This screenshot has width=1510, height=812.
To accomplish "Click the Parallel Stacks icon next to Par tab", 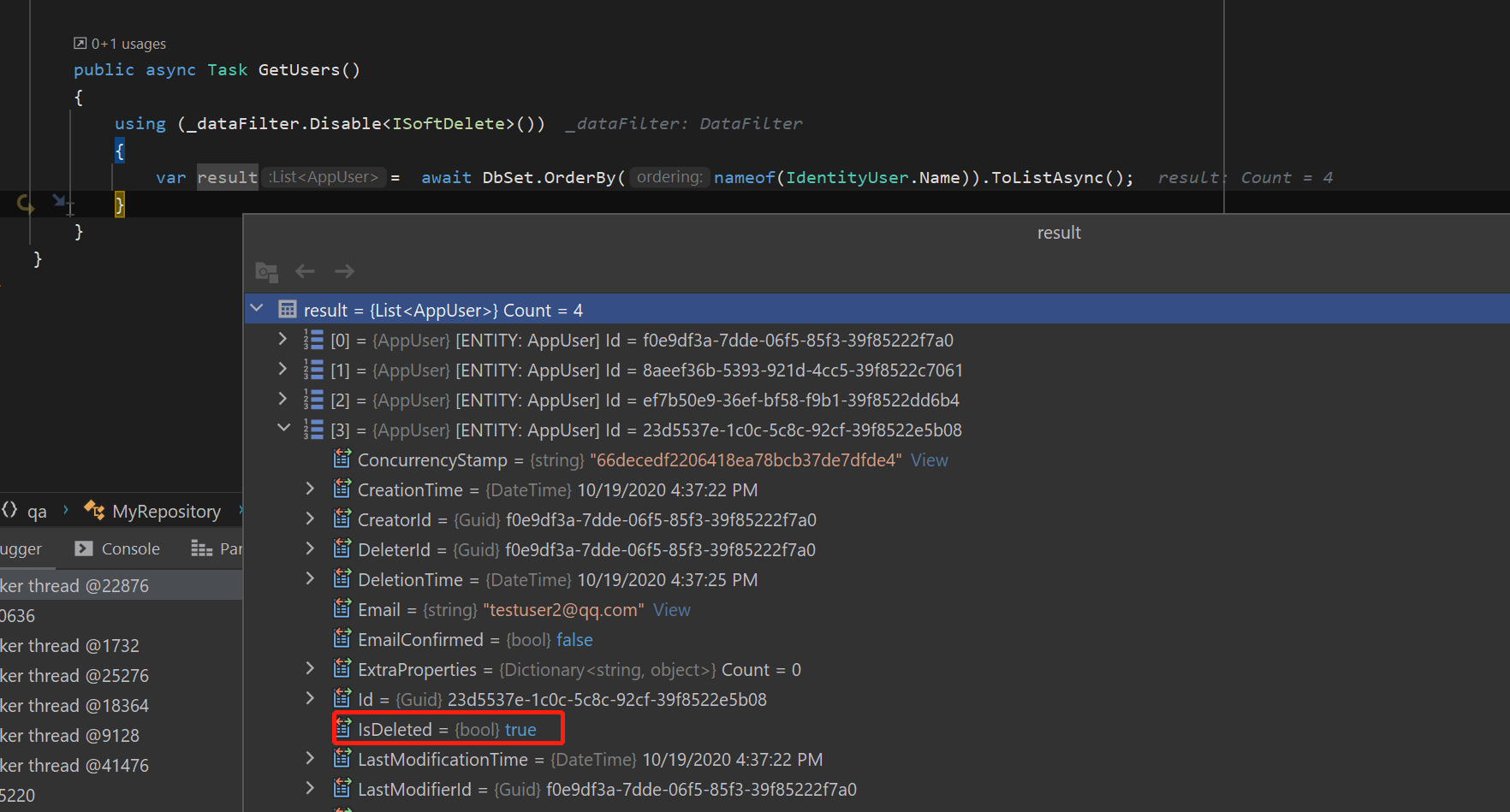I will click(x=200, y=548).
